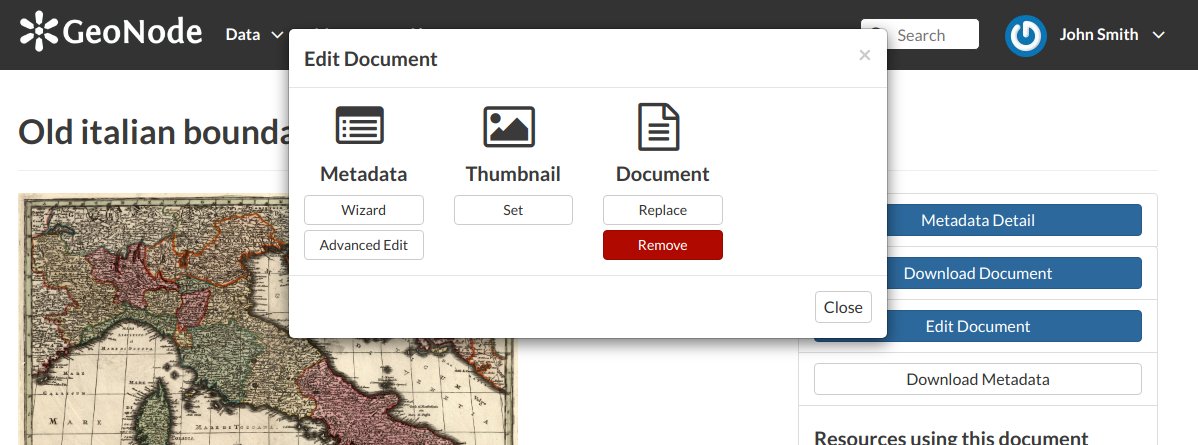Close Edit Document dialog with X
Image resolution: width=1198 pixels, height=445 pixels.
click(x=864, y=55)
